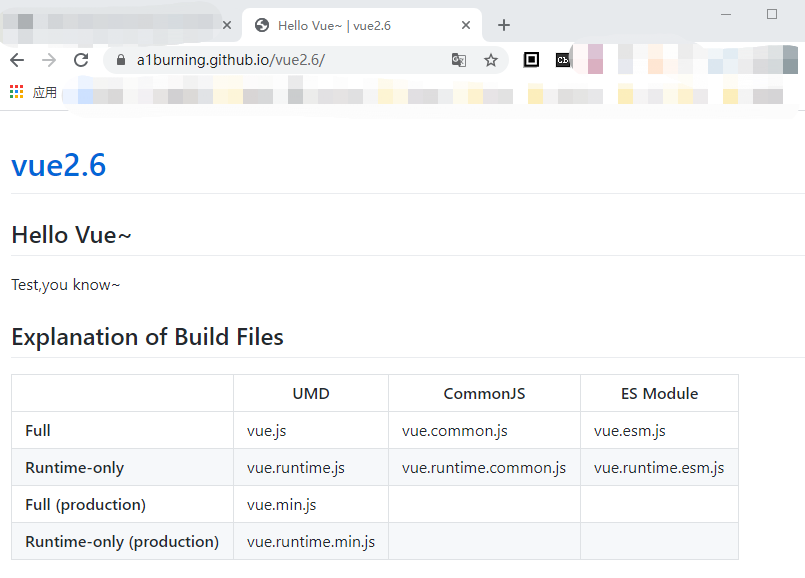This screenshot has width=805, height=578.
Task: Open the black Cb extension icon
Action: pos(563,60)
